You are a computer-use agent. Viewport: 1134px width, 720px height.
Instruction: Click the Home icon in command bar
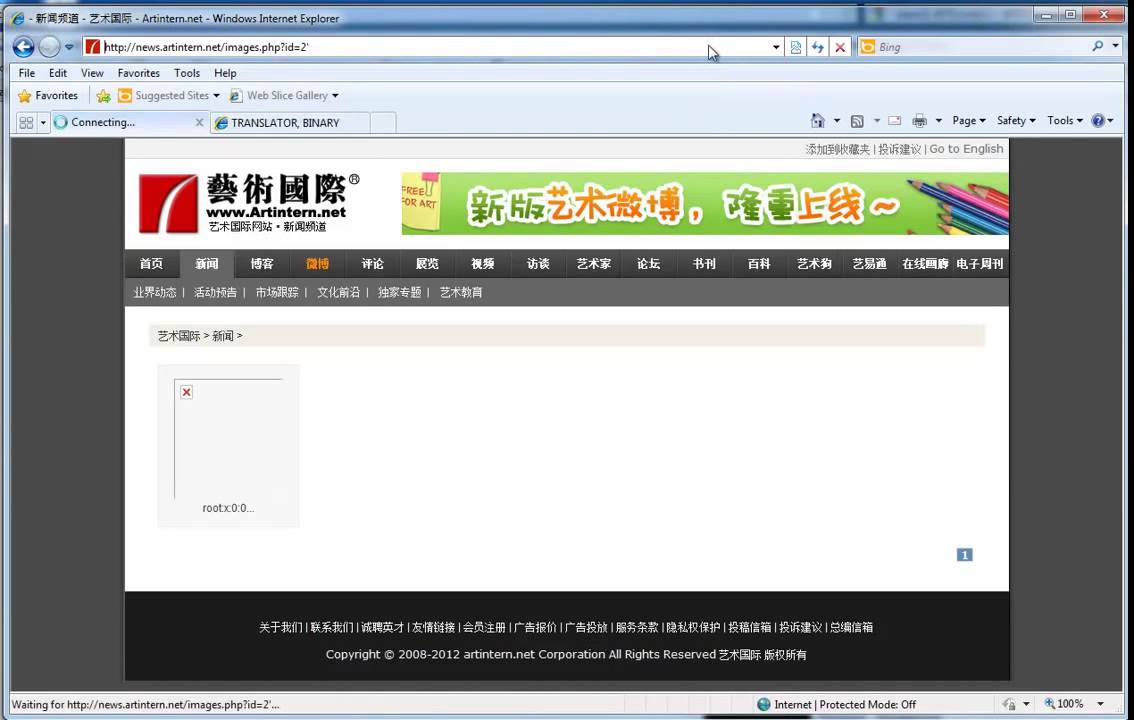[817, 121]
